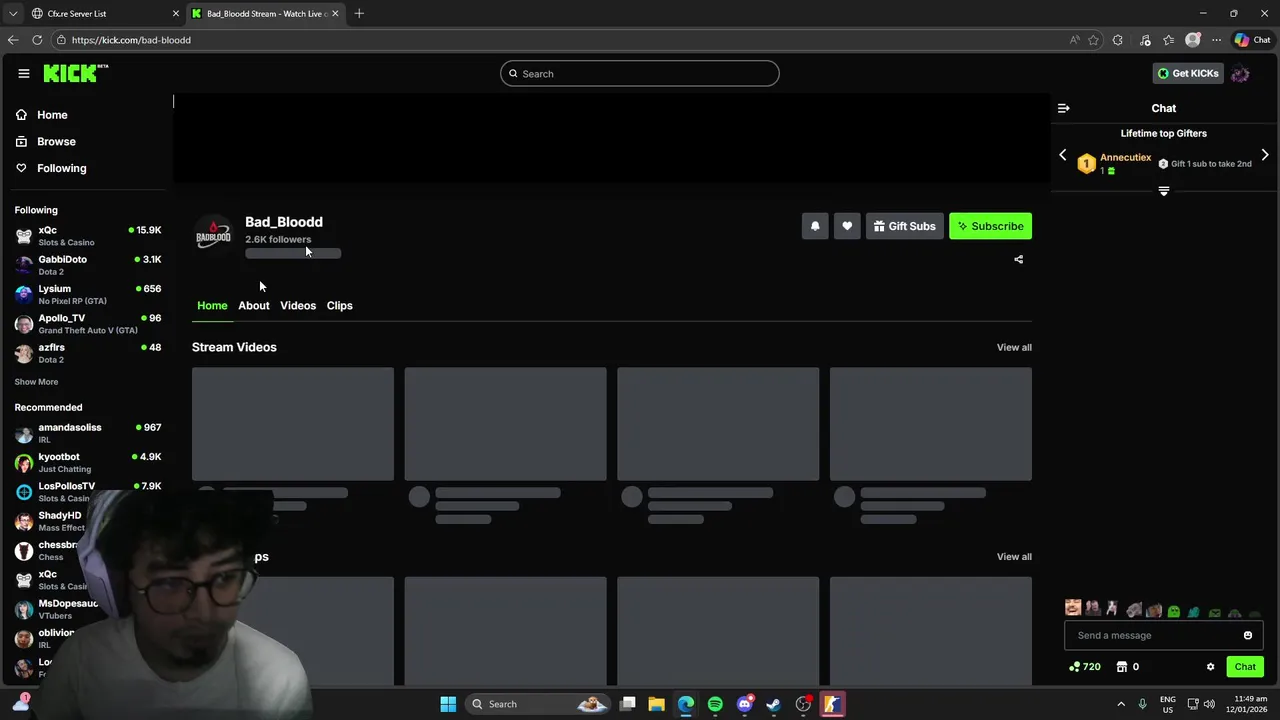This screenshot has height=720, width=1280.
Task: Open the Edge extensions icon
Action: (x=1118, y=40)
